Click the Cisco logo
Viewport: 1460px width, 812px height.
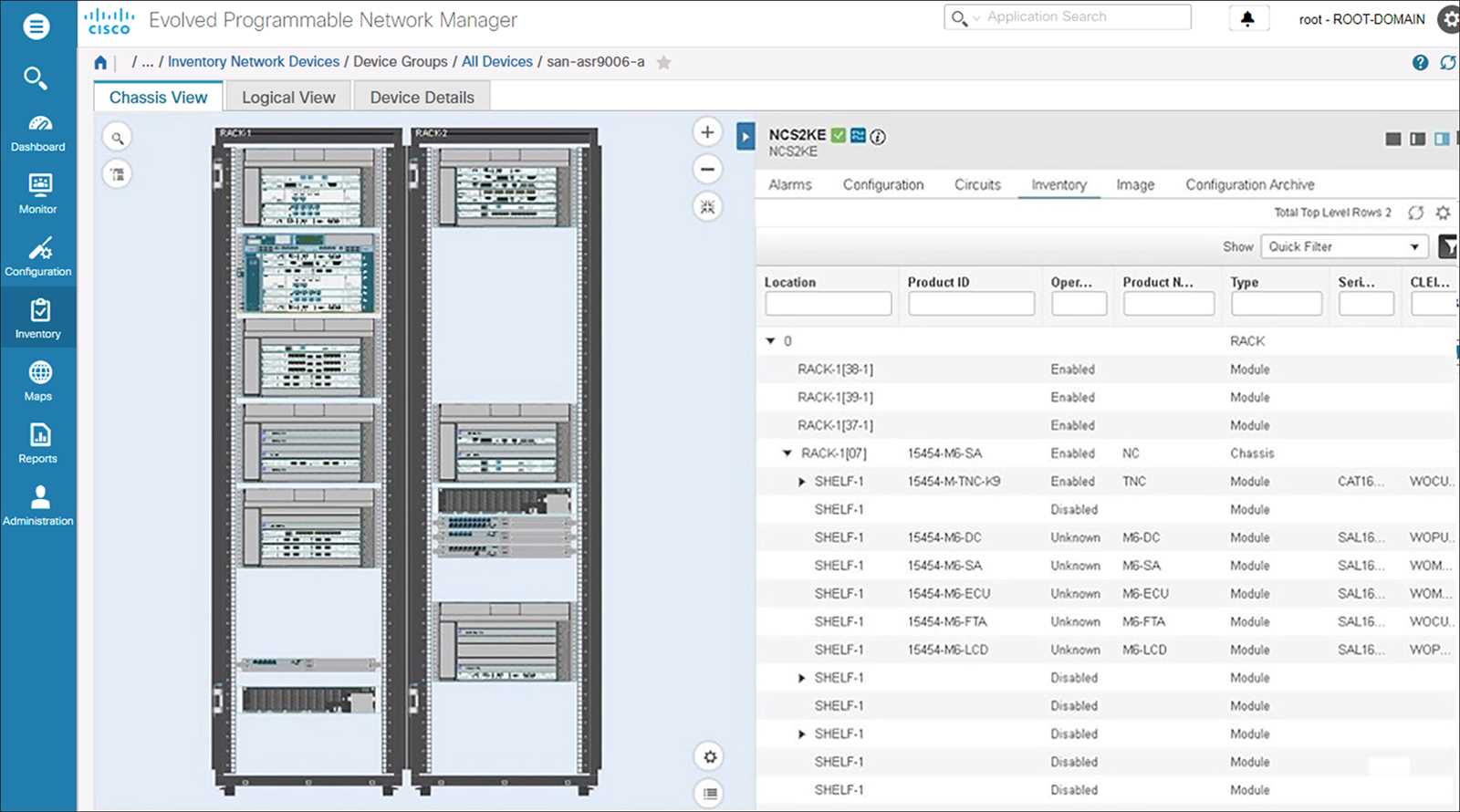tap(109, 21)
